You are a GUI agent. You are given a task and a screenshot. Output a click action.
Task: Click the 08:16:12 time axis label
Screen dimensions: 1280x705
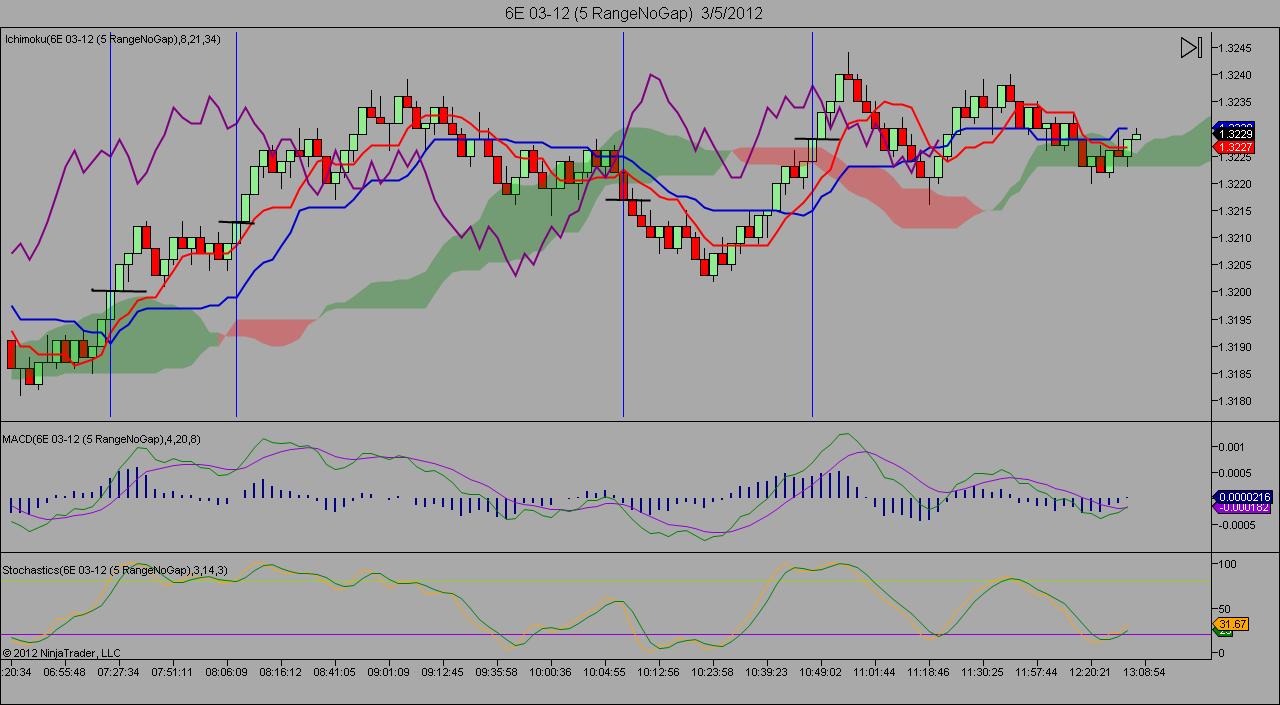(280, 672)
